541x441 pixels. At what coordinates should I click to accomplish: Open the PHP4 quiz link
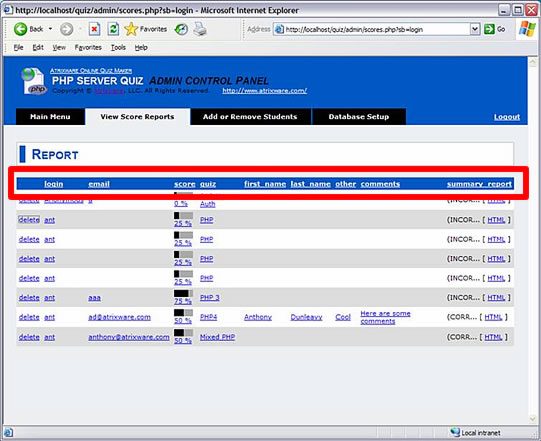point(208,317)
